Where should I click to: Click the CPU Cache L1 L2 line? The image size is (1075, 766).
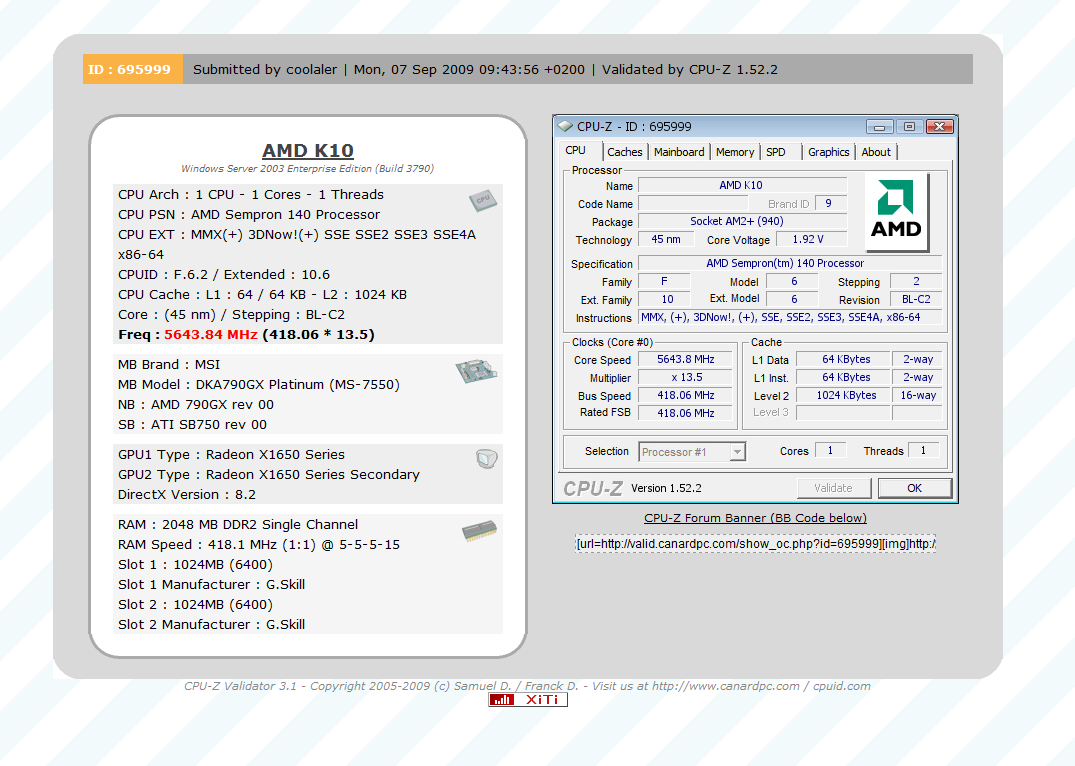pyautogui.click(x=262, y=294)
